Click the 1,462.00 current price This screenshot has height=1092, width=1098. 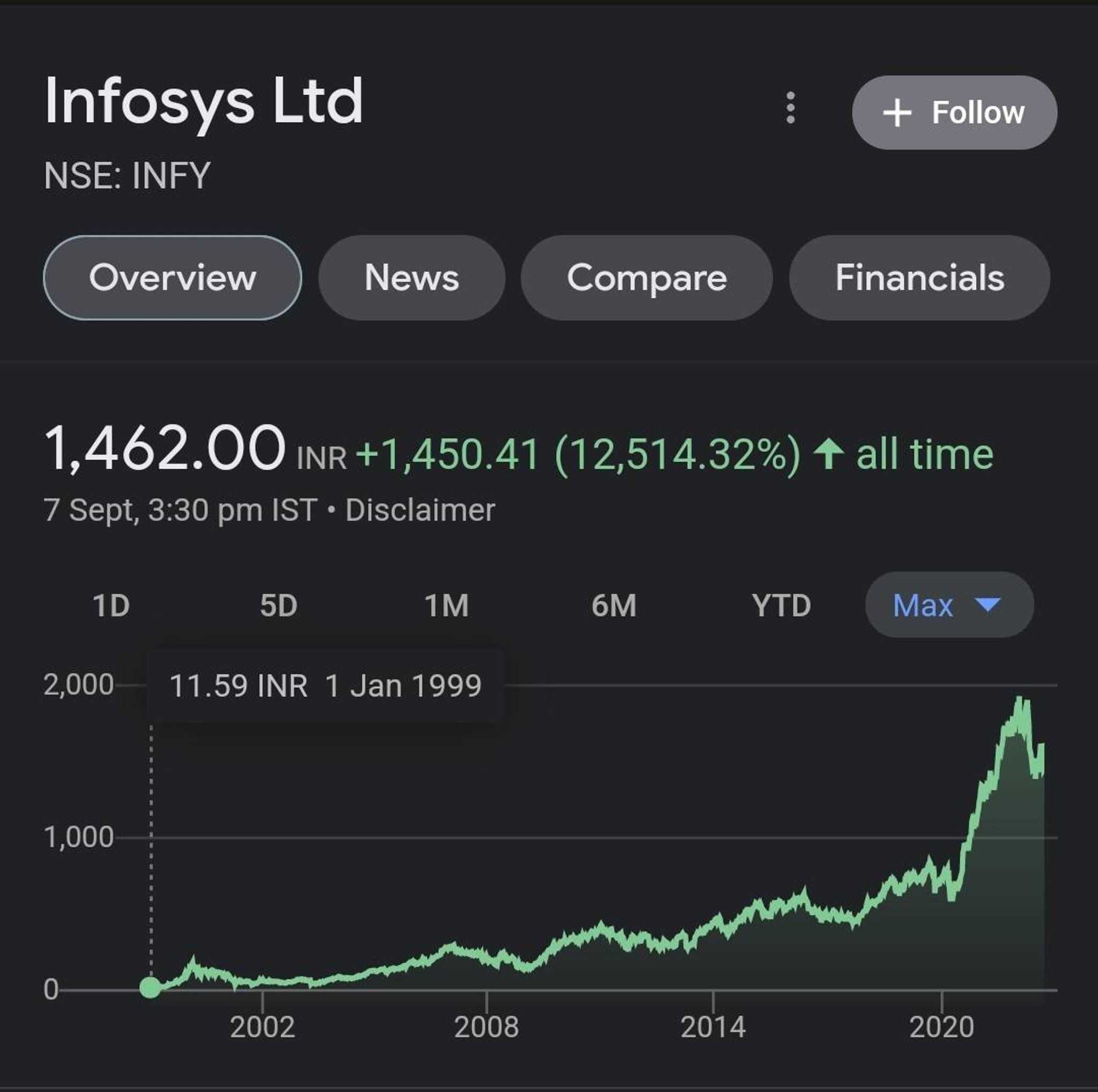point(165,449)
